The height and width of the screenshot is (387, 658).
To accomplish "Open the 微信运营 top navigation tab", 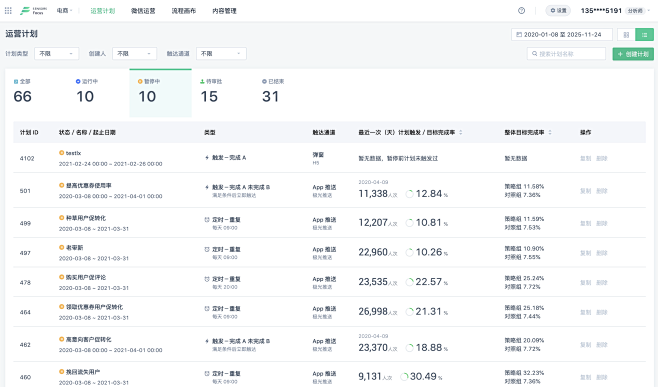I will coord(143,11).
